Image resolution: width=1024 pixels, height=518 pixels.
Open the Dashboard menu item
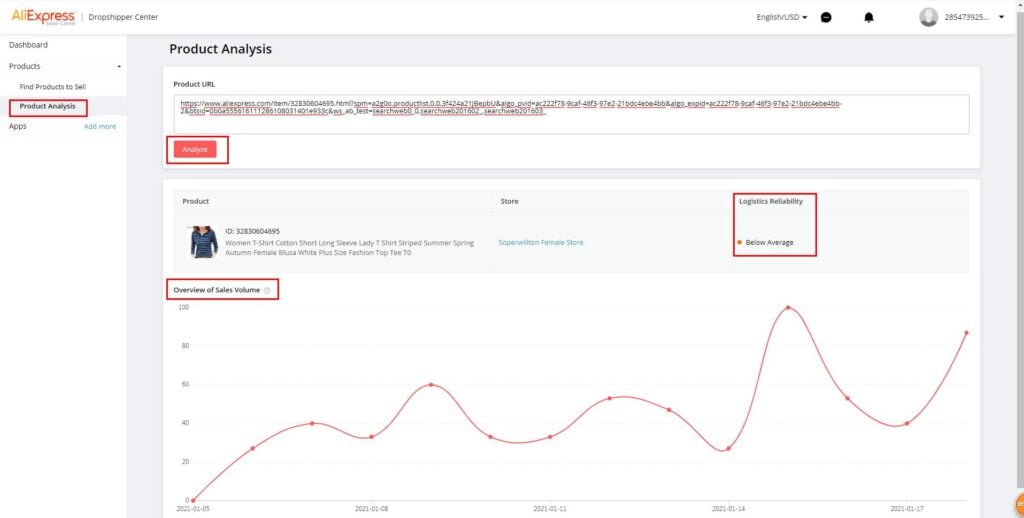pyautogui.click(x=28, y=45)
